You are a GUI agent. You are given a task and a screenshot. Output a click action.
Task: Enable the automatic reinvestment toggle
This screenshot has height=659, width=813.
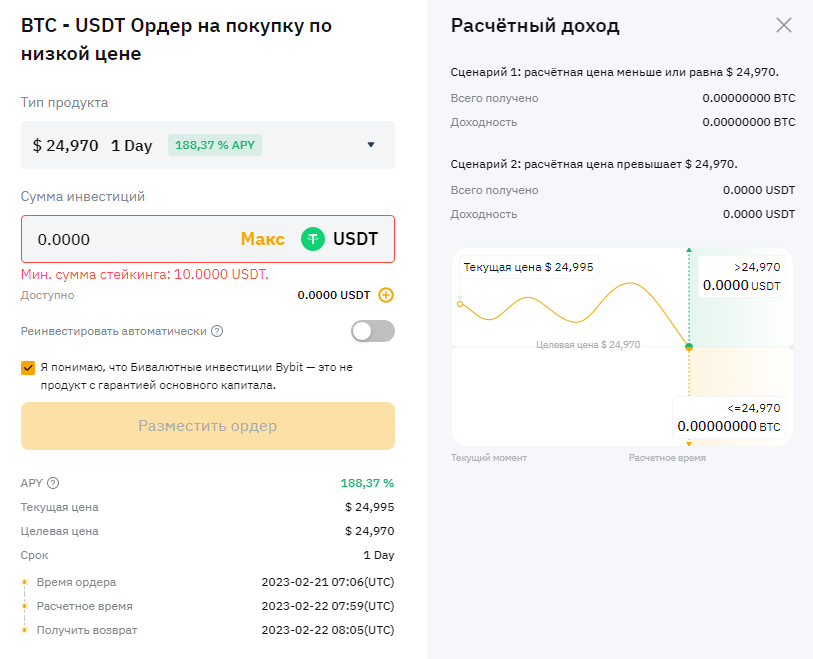point(373,331)
